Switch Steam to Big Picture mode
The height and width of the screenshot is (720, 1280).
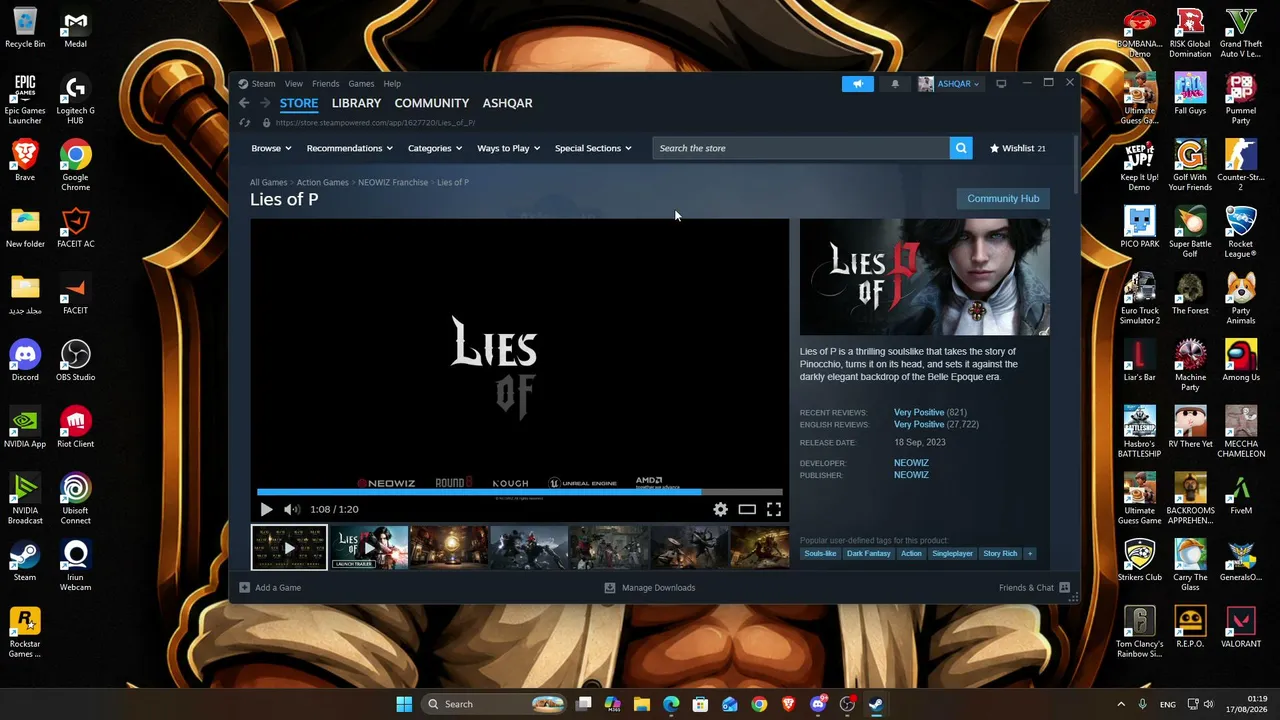point(1001,84)
